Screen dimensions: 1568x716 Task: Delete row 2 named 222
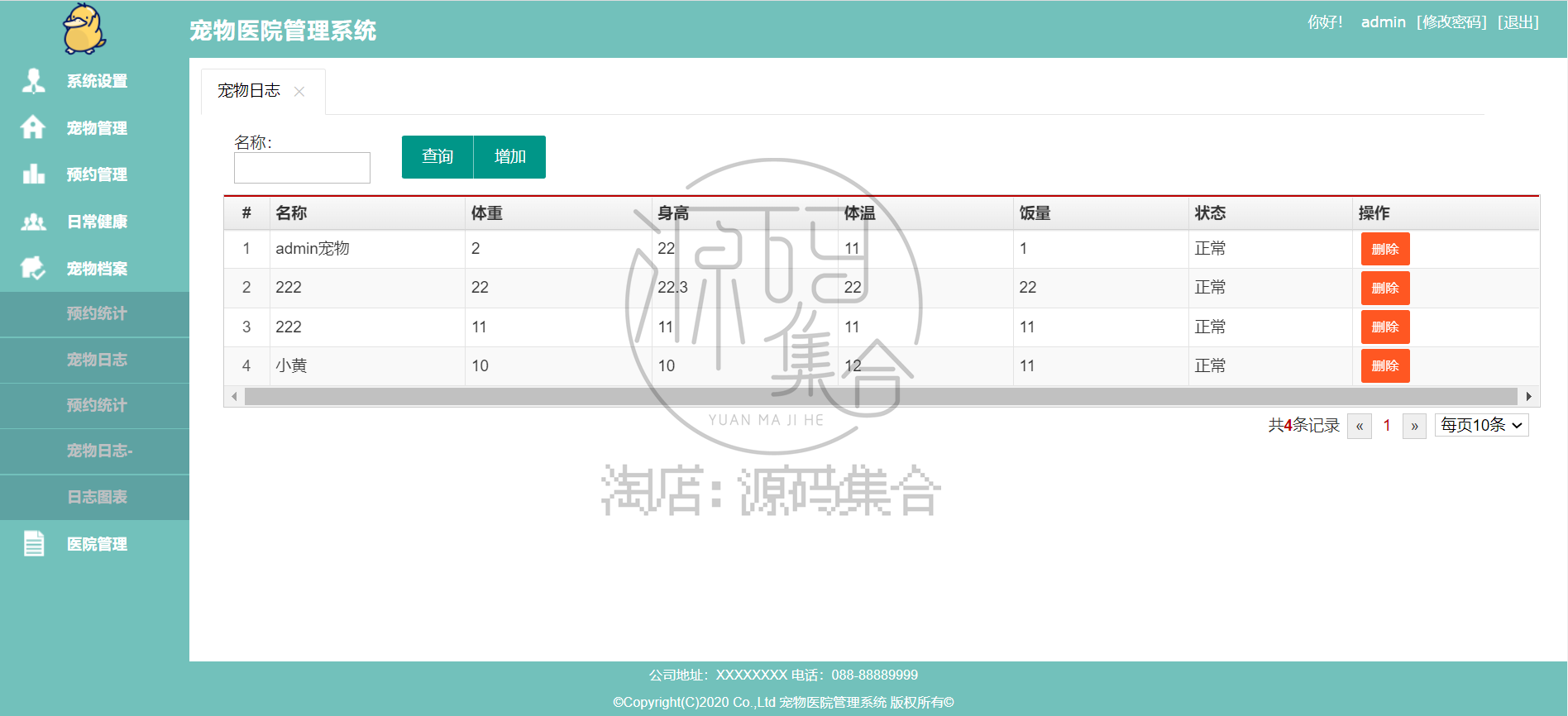[1385, 288]
